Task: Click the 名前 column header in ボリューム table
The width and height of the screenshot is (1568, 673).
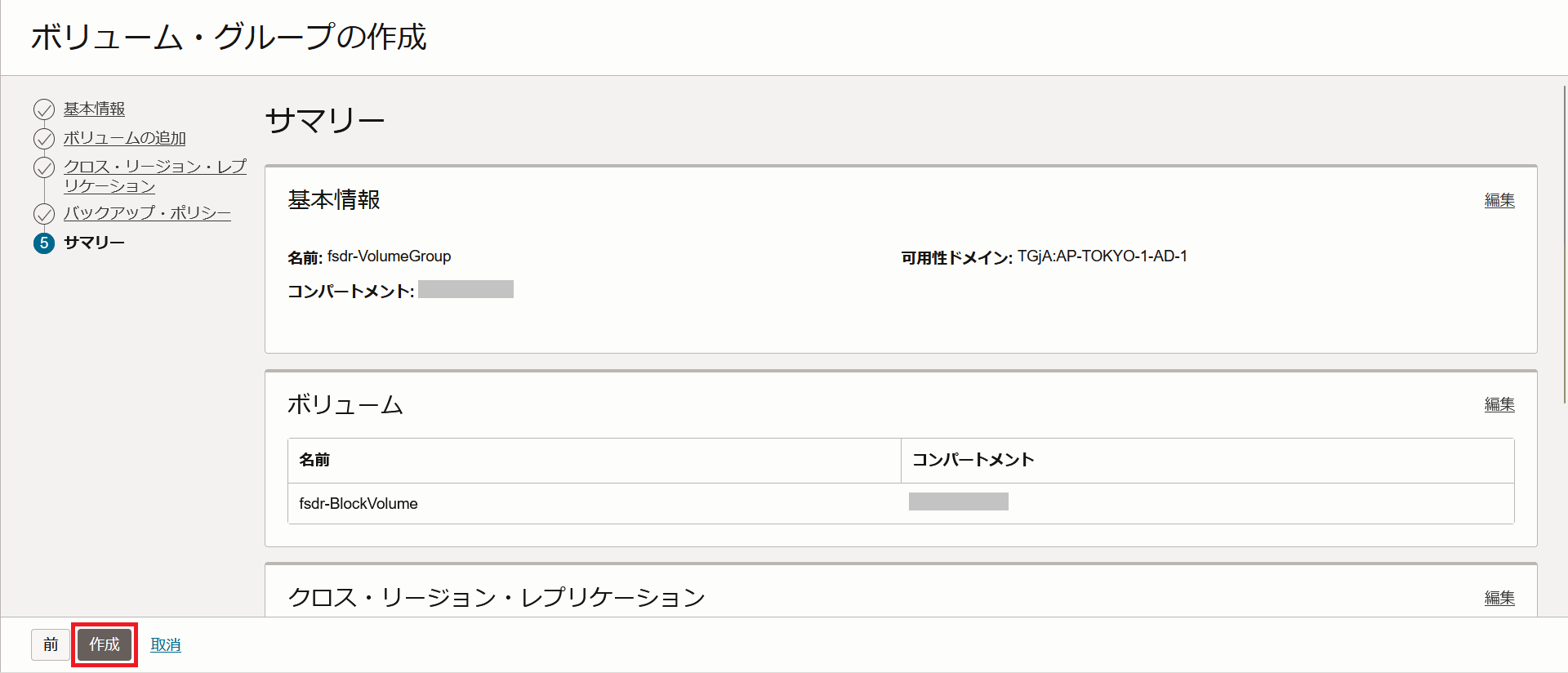Action: tap(314, 460)
